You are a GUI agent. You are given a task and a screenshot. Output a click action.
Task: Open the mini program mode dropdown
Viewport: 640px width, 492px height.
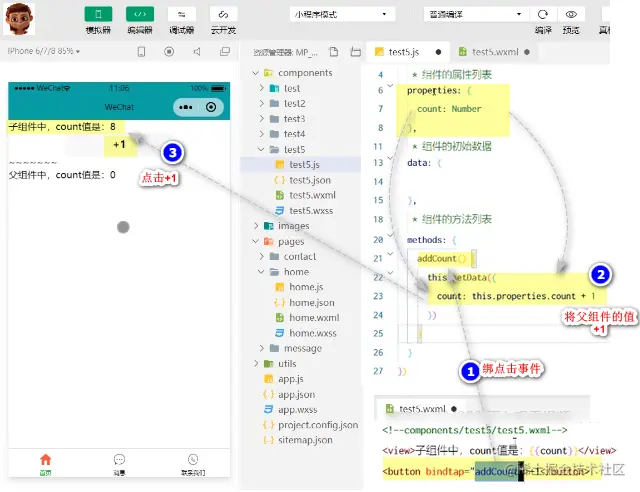click(342, 14)
